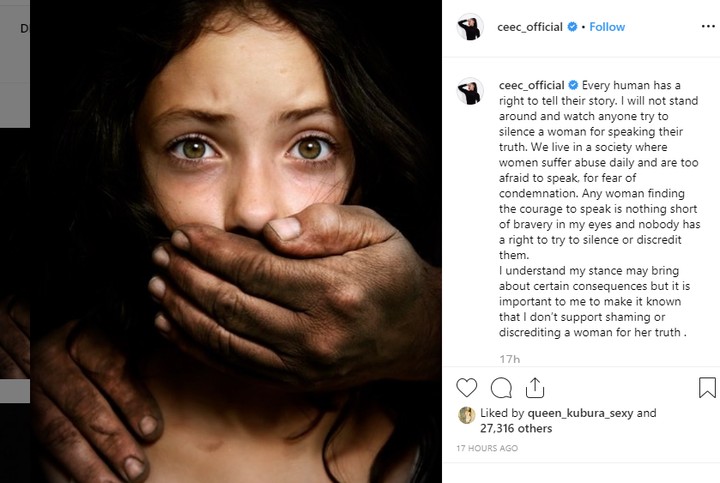Image resolution: width=720 pixels, height=483 pixels.
Task: Like the post with the heart icon
Action: pyautogui.click(x=467, y=387)
